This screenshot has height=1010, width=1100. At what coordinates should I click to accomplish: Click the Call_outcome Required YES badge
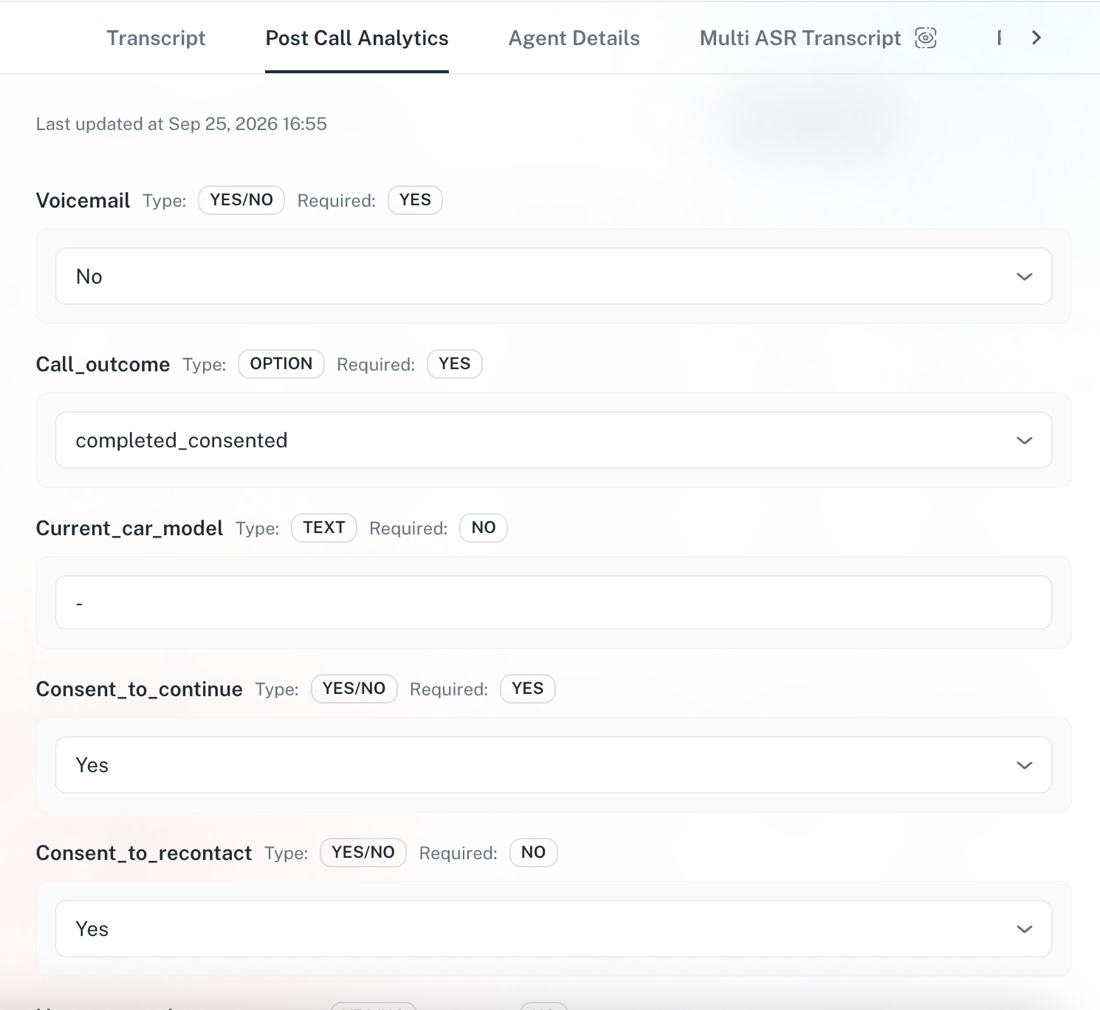pyautogui.click(x=455, y=364)
